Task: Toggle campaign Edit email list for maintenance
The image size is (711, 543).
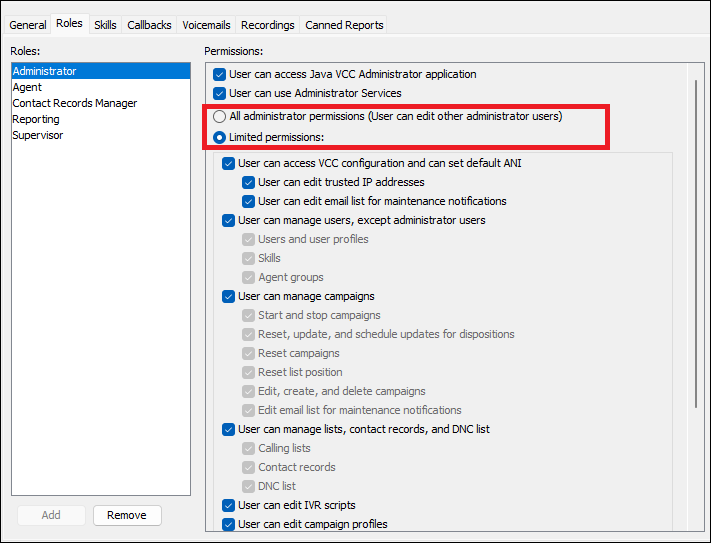Action: 248,411
